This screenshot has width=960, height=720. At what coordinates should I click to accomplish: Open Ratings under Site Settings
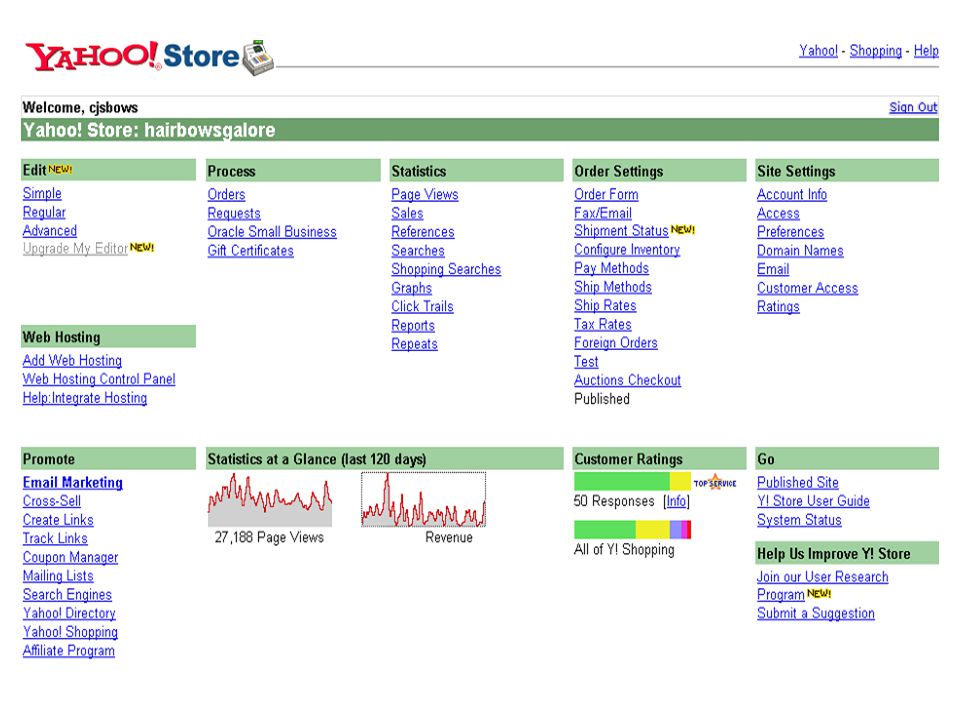point(778,307)
